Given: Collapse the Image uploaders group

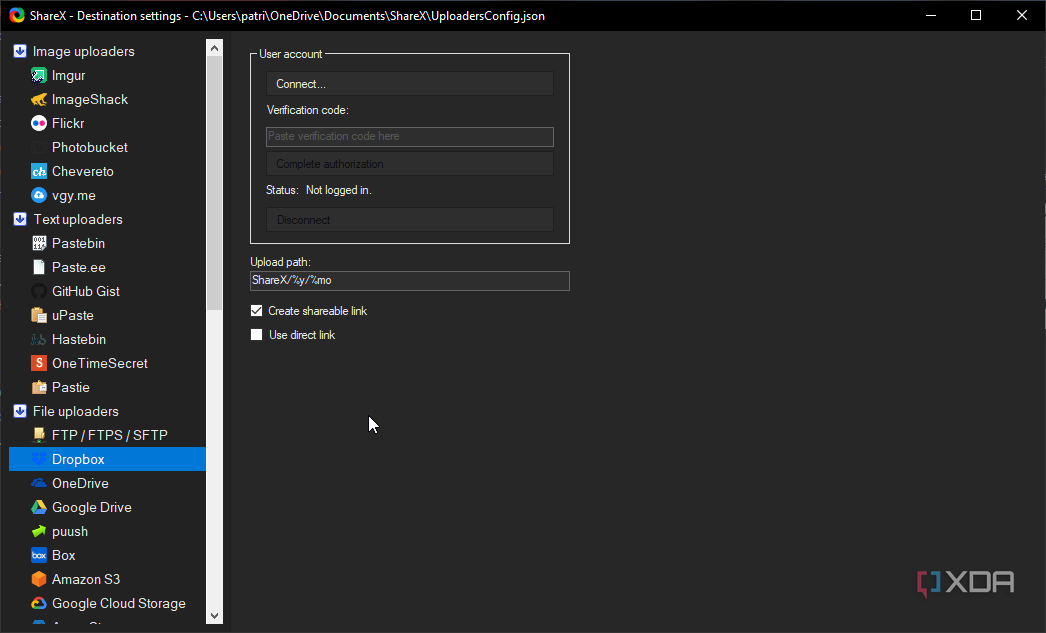Looking at the screenshot, I should [19, 51].
